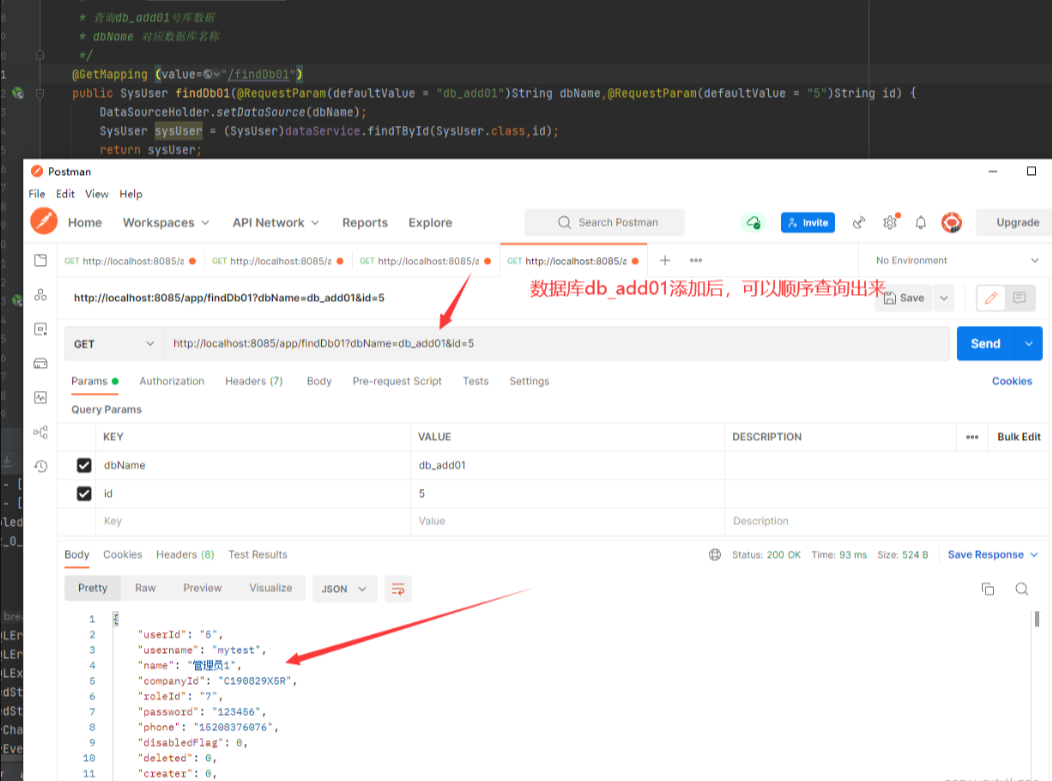Click the empty Key parameter field
Image resolution: width=1052 pixels, height=781 pixels.
[x=255, y=521]
